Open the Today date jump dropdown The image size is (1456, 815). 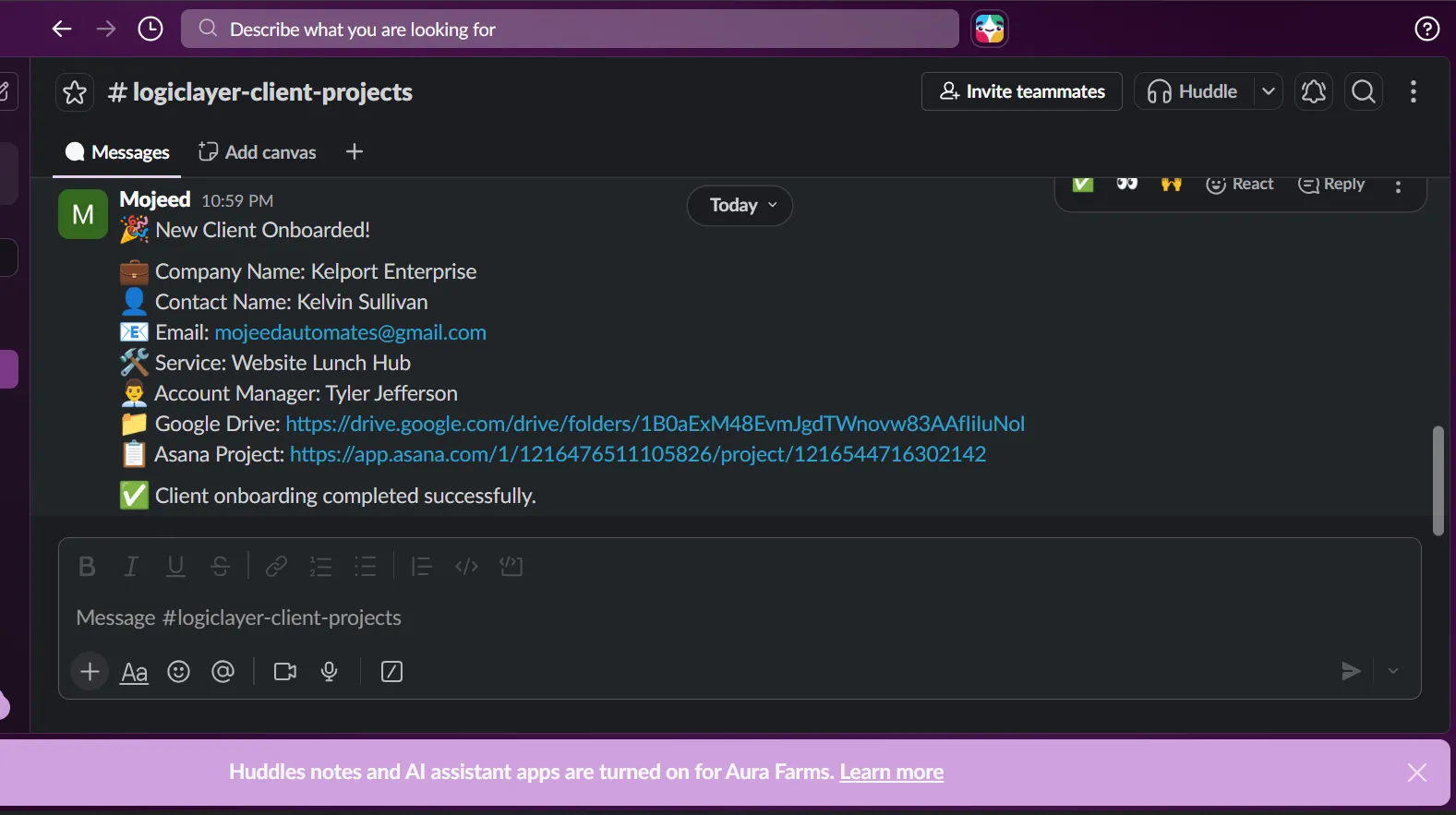740,205
